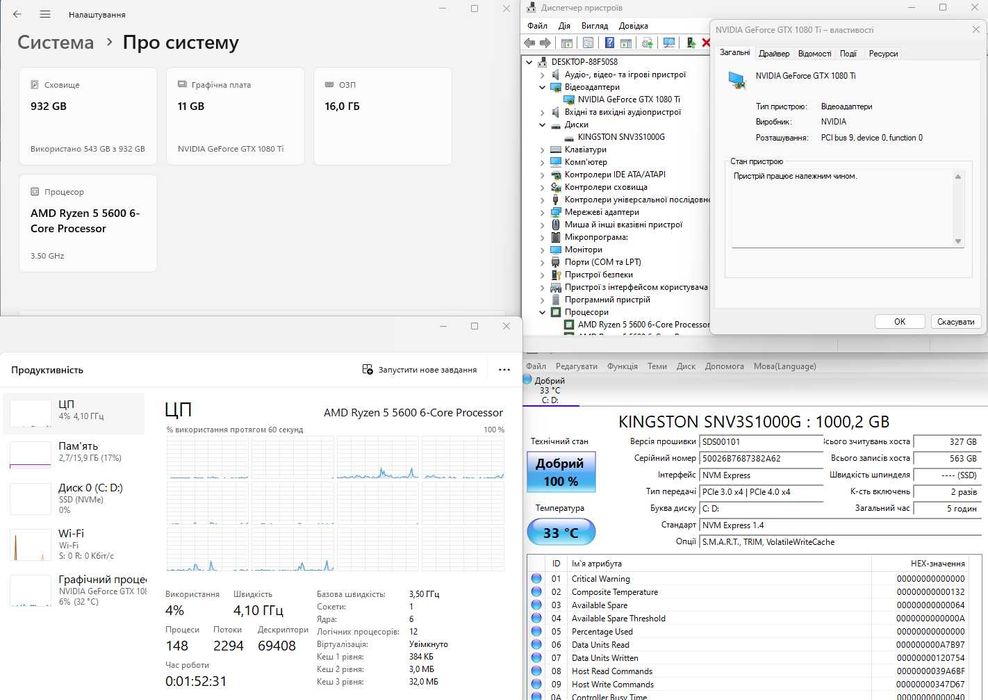Click Запустити нове завдання button
Image resolution: width=988 pixels, height=700 pixels.
pos(420,370)
